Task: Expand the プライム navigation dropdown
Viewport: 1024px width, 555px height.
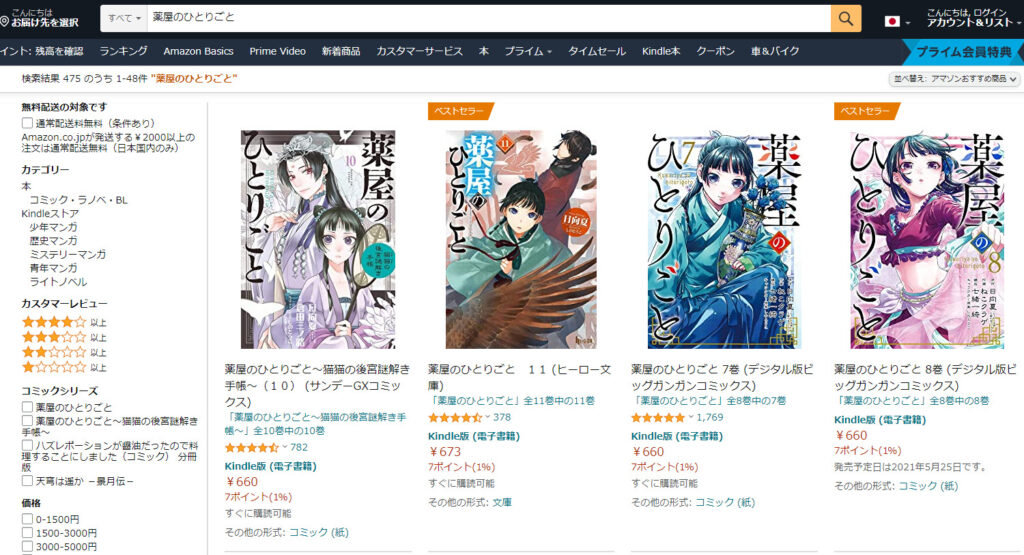Action: pyautogui.click(x=528, y=51)
